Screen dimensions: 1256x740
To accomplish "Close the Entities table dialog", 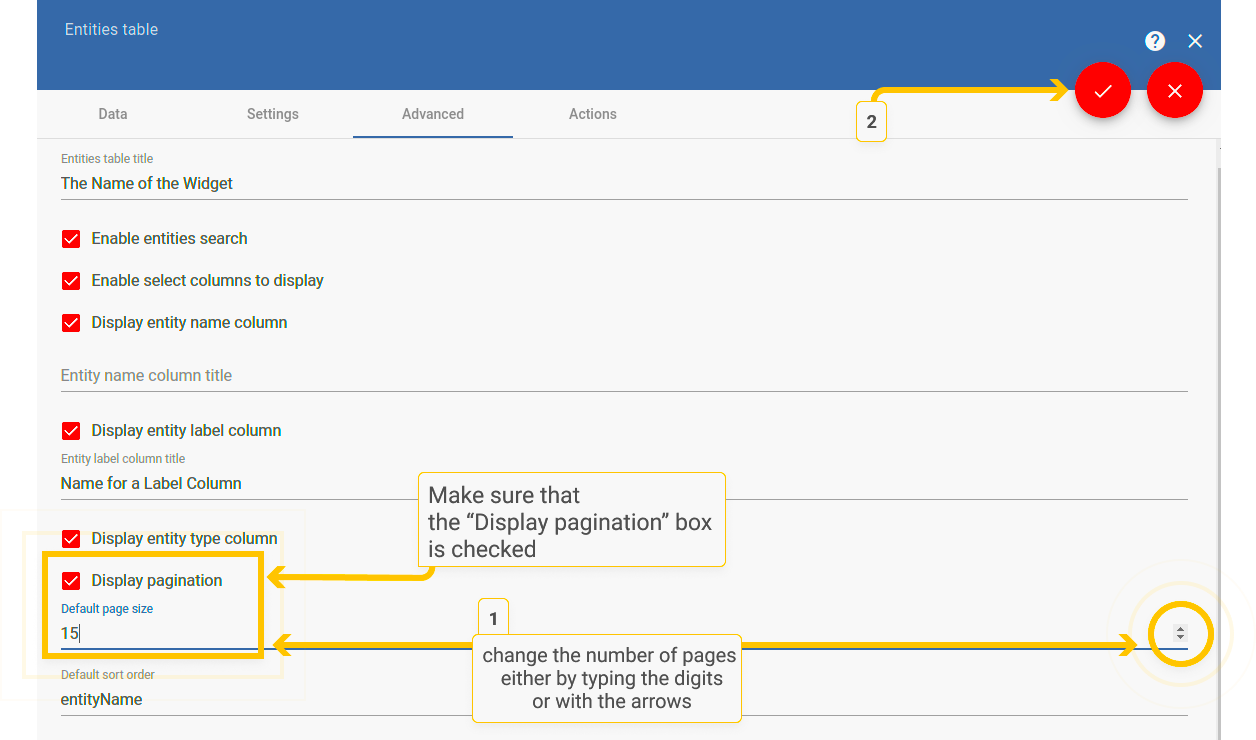I will pos(1195,41).
